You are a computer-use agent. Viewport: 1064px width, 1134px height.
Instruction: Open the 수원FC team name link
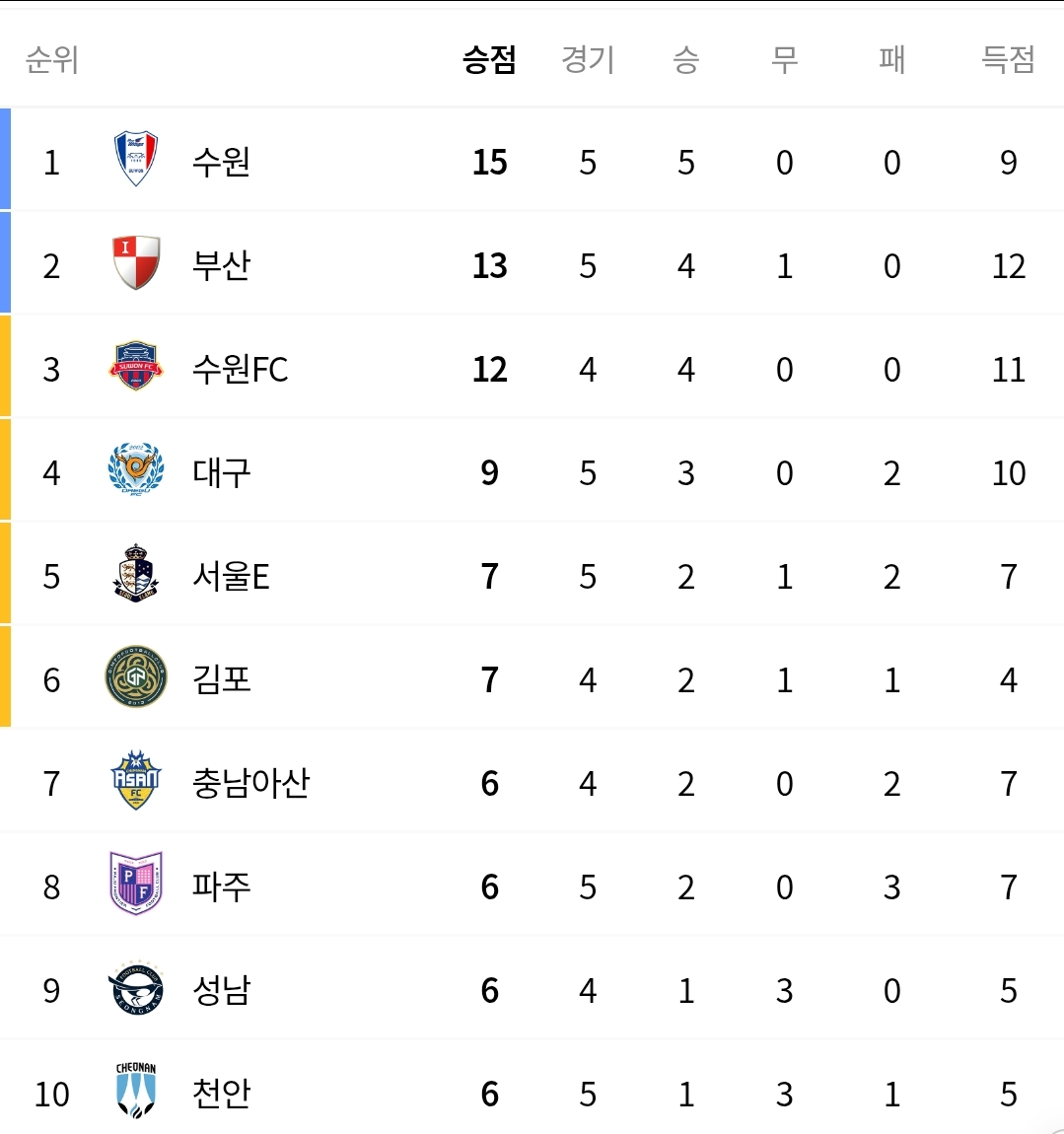click(x=240, y=370)
